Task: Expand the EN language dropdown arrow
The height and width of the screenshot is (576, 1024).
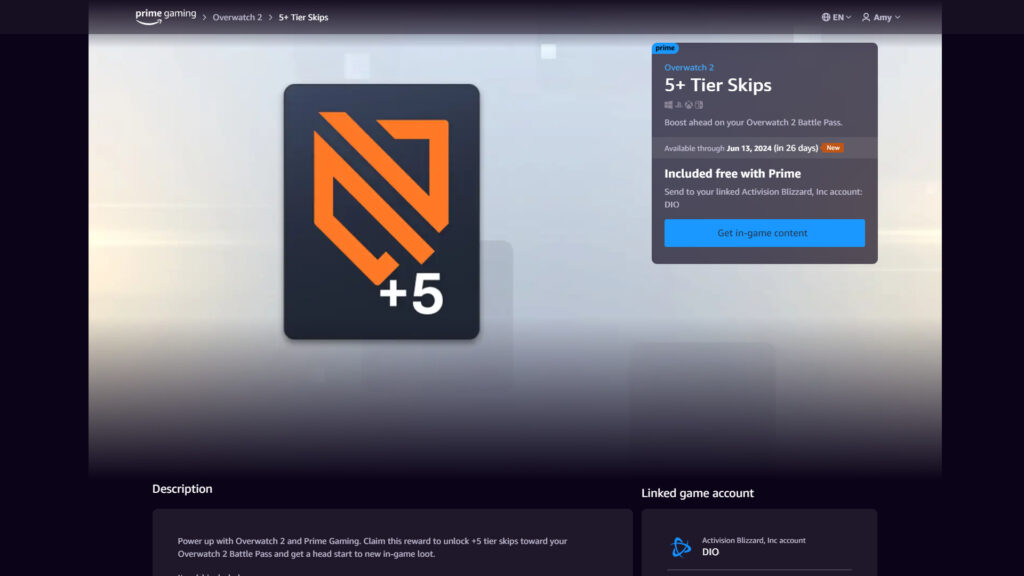Action: [x=849, y=17]
